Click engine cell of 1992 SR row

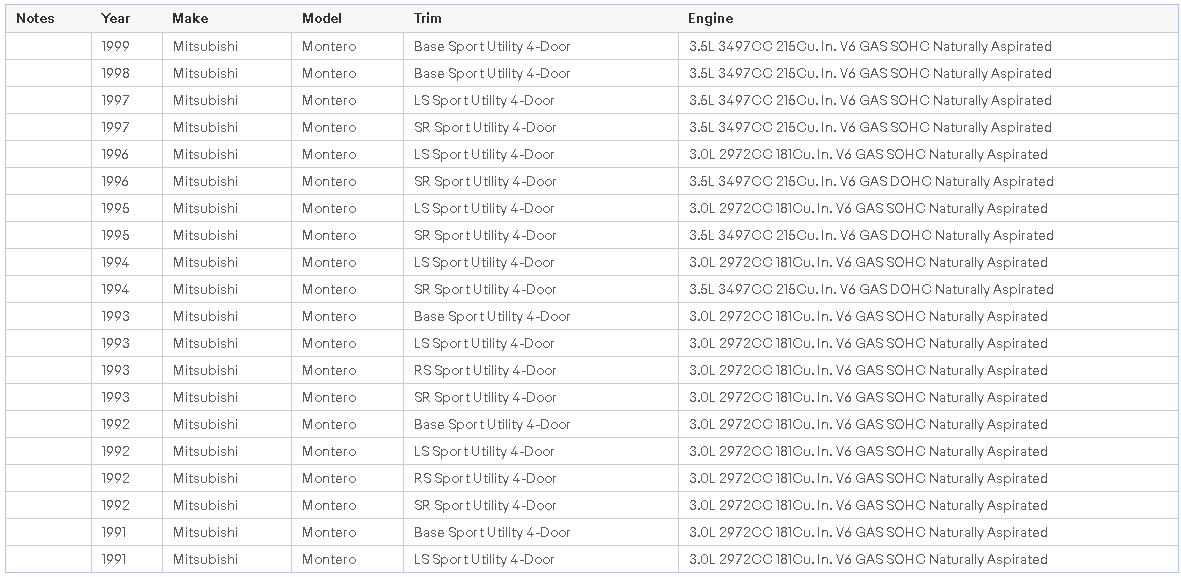(868, 505)
